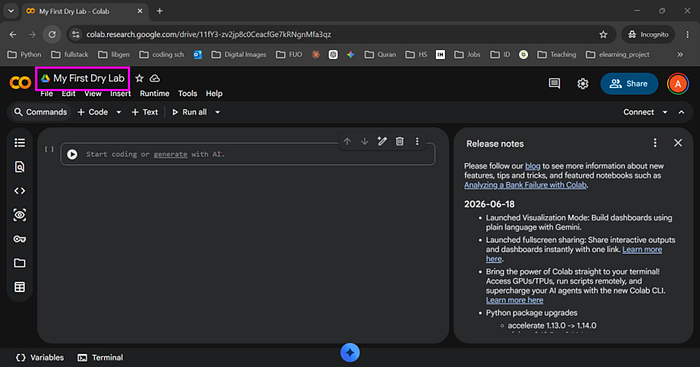Open the Tools menu
The width and height of the screenshot is (700, 367).
188,93
